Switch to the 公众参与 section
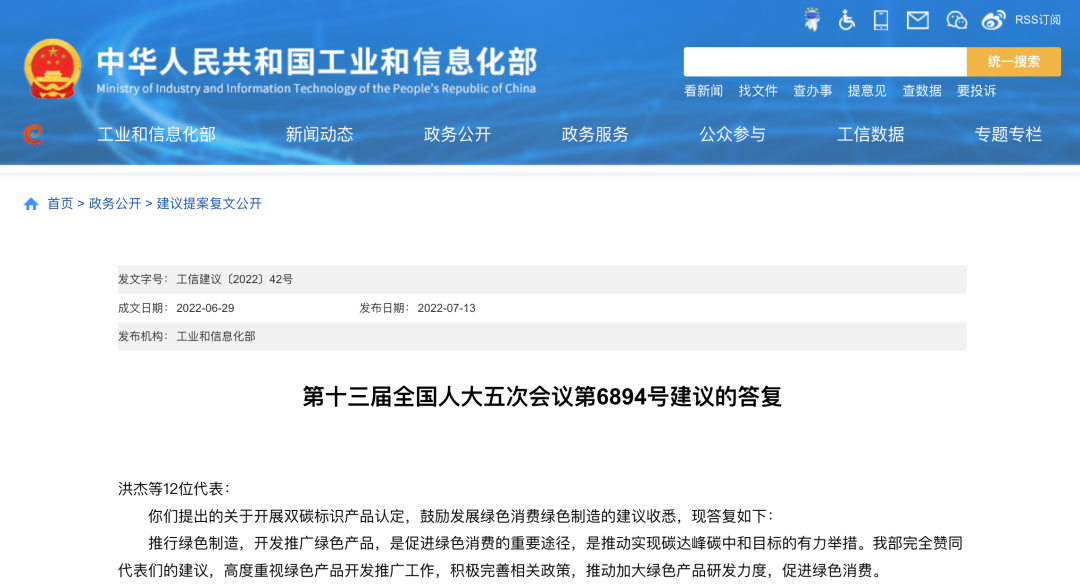Viewport: 1080px width, 587px height. click(733, 134)
